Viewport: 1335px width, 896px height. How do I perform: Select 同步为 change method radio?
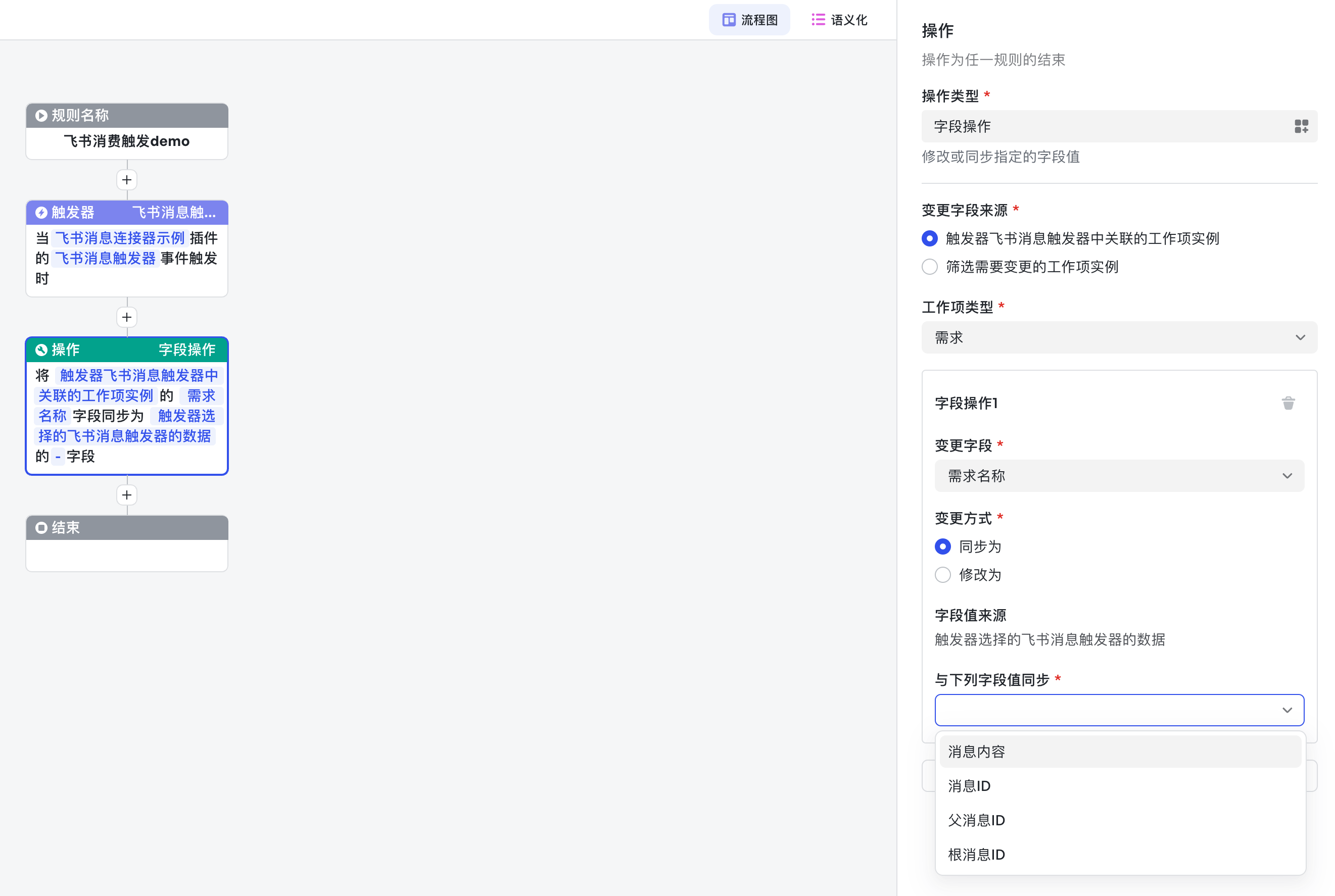coord(943,547)
